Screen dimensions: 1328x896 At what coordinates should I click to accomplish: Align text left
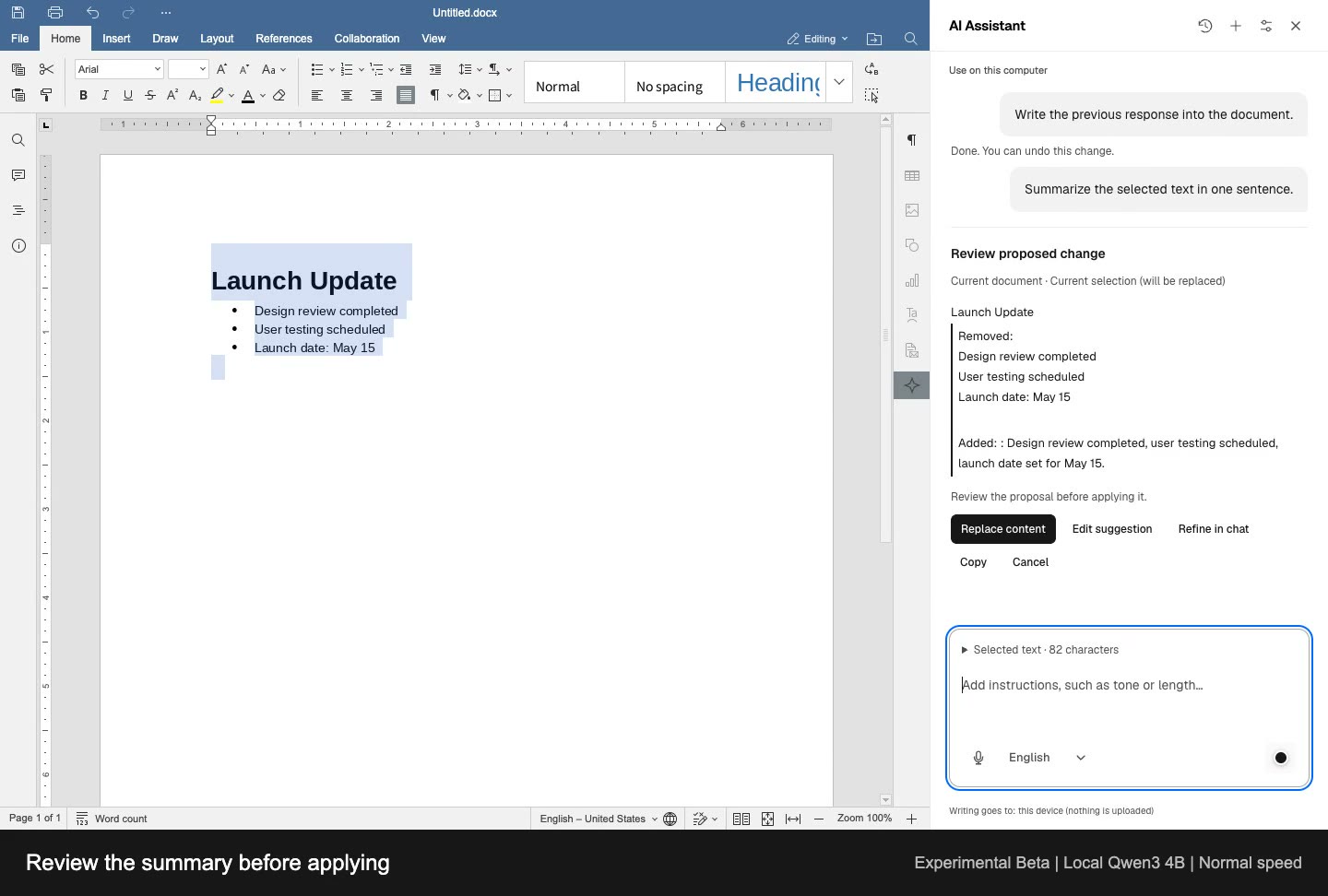pos(317,95)
